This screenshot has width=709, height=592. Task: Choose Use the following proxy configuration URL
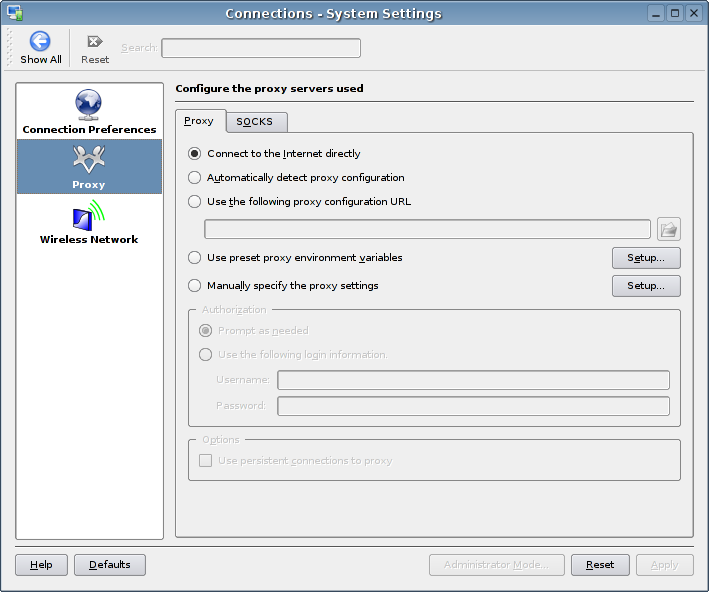tap(195, 202)
